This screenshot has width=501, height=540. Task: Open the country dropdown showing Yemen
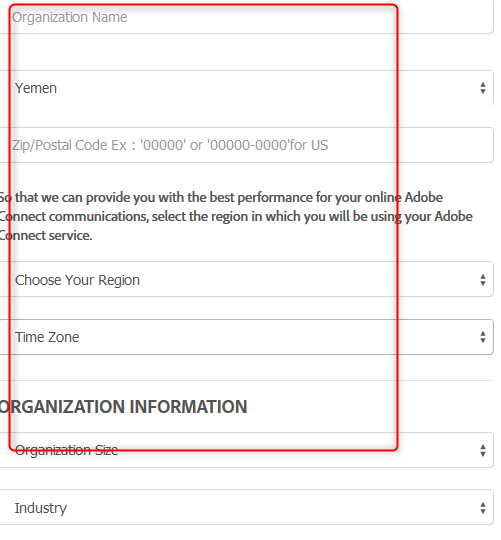click(x=246, y=88)
